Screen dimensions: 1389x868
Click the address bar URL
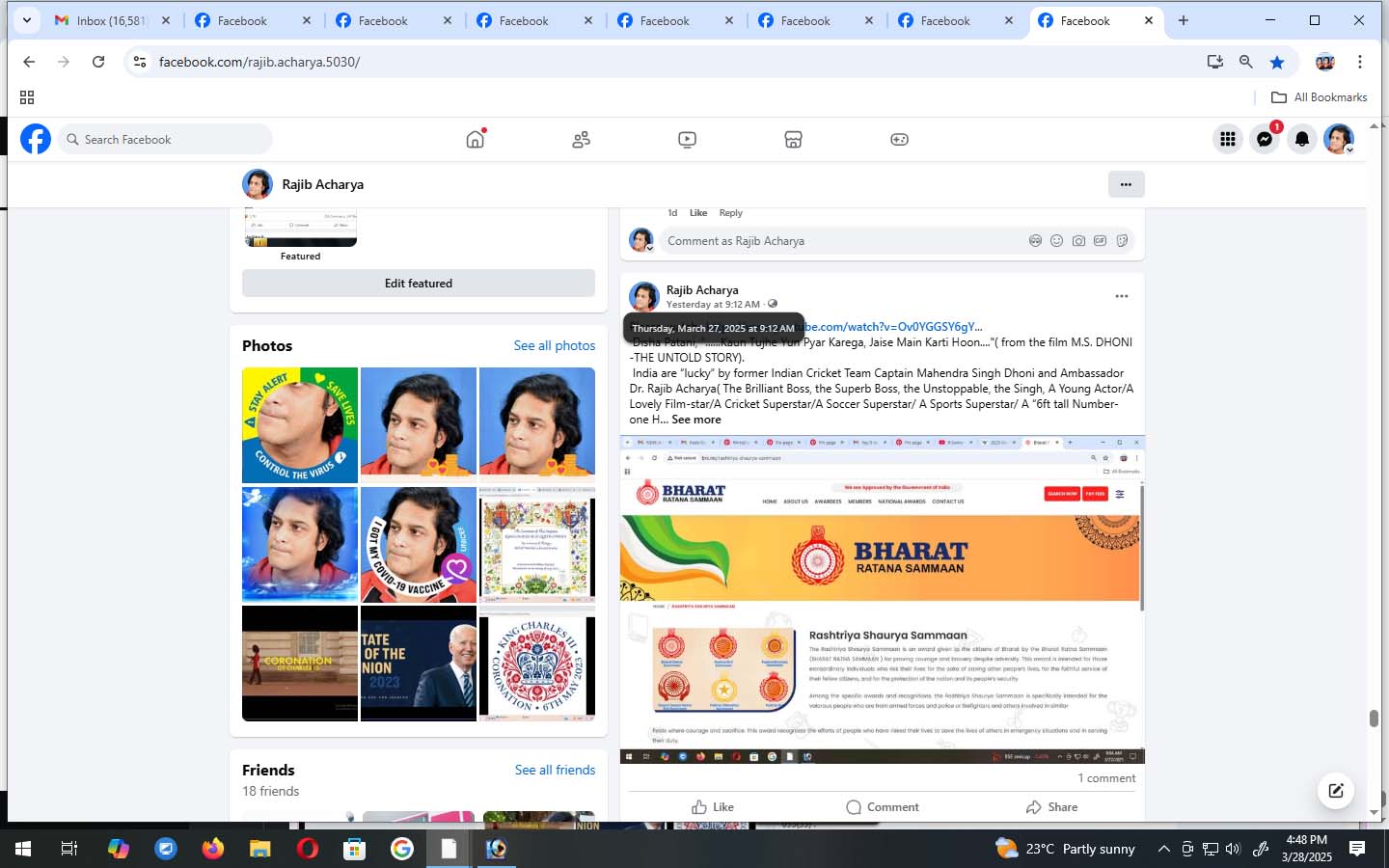click(259, 62)
